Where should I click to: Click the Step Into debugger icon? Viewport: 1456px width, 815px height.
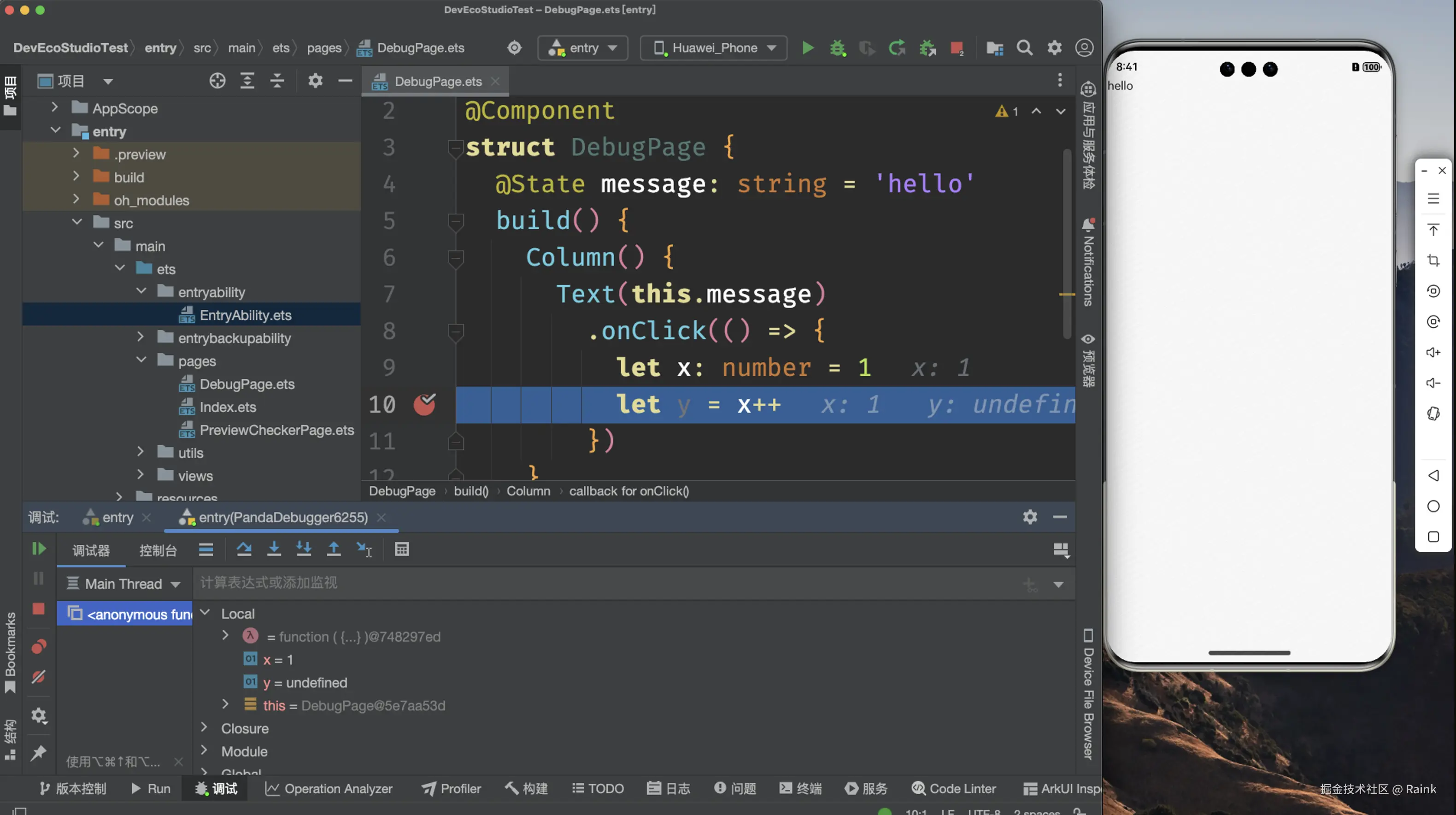click(274, 549)
